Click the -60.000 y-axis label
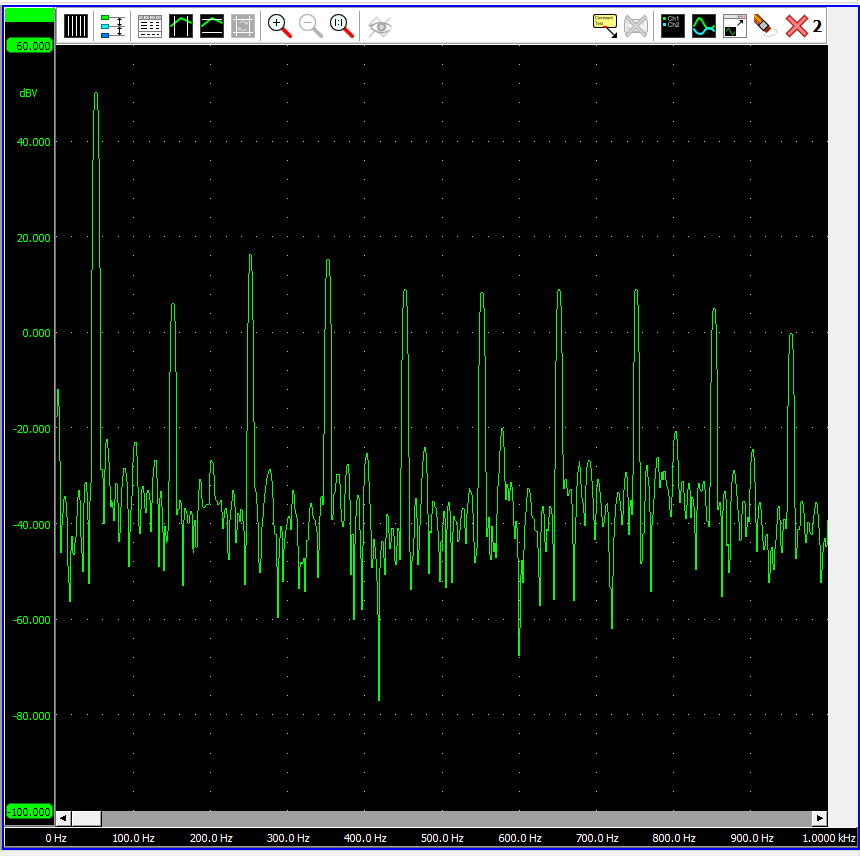860x856 pixels. click(32, 620)
